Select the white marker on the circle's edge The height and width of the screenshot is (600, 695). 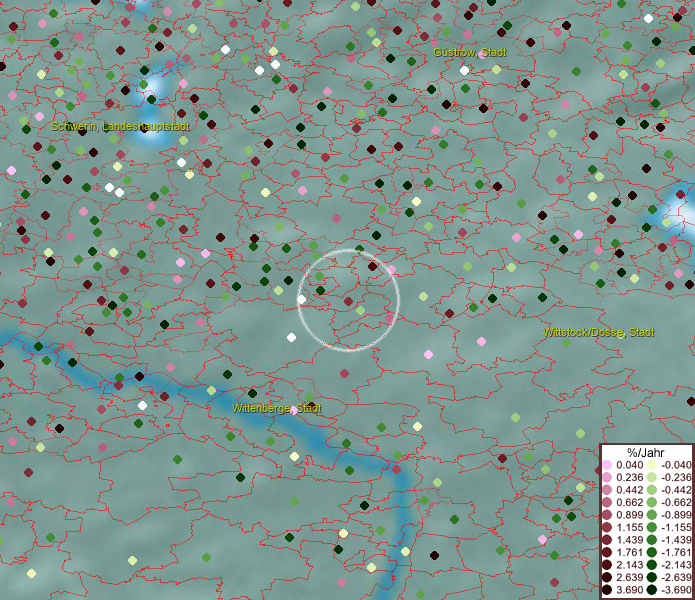(301, 300)
